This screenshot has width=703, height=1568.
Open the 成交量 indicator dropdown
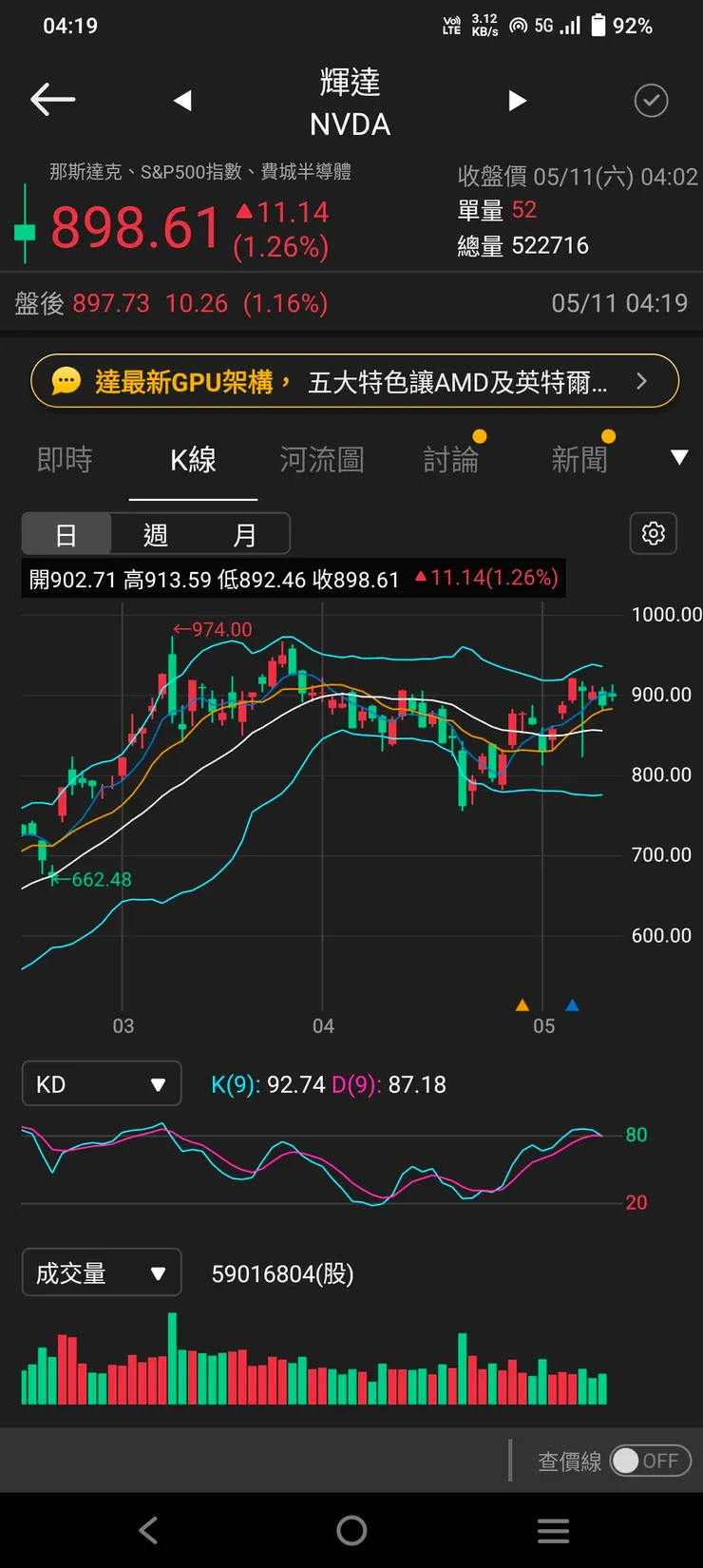coord(102,1272)
